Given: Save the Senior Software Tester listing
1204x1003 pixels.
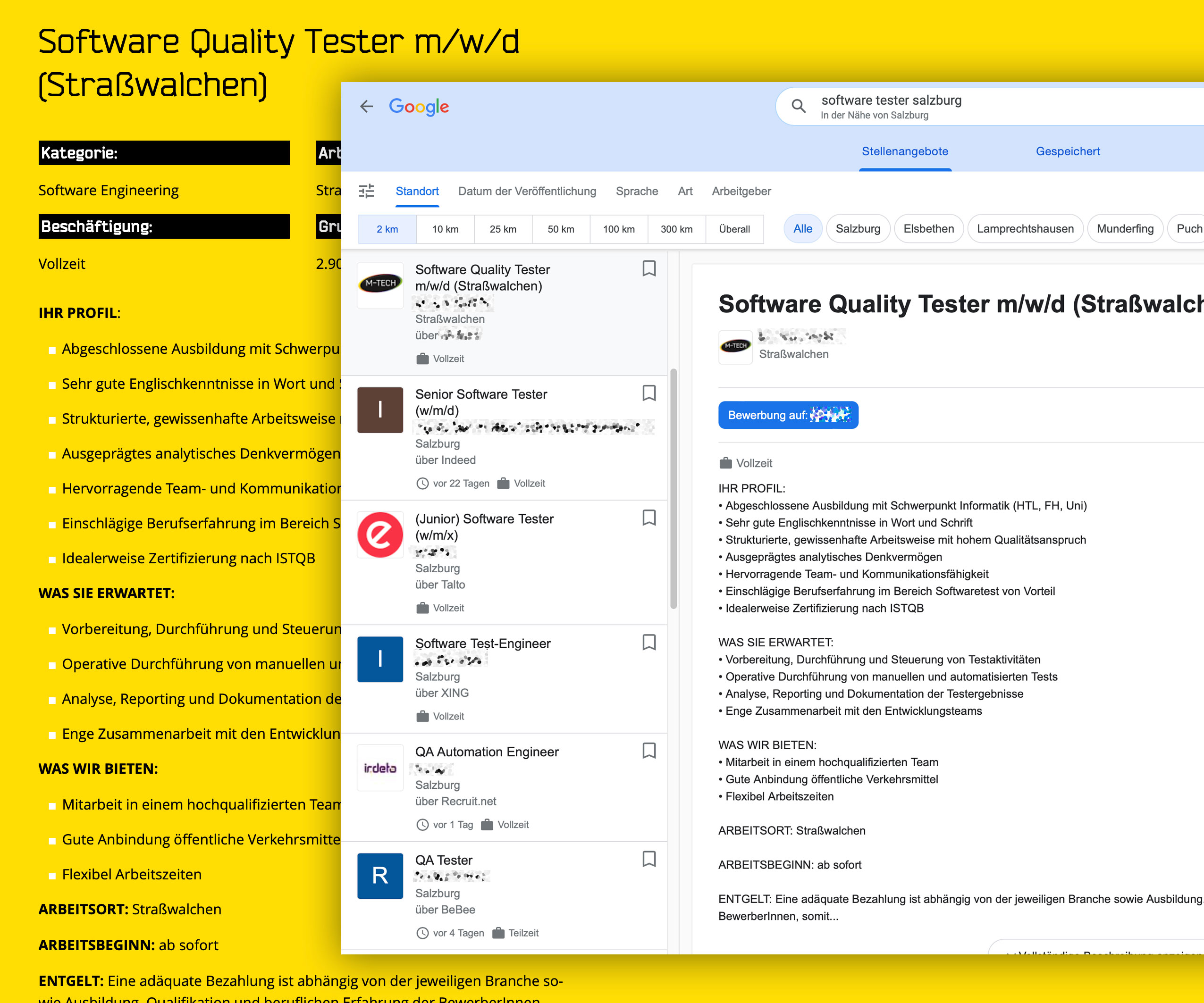Looking at the screenshot, I should pos(648,393).
